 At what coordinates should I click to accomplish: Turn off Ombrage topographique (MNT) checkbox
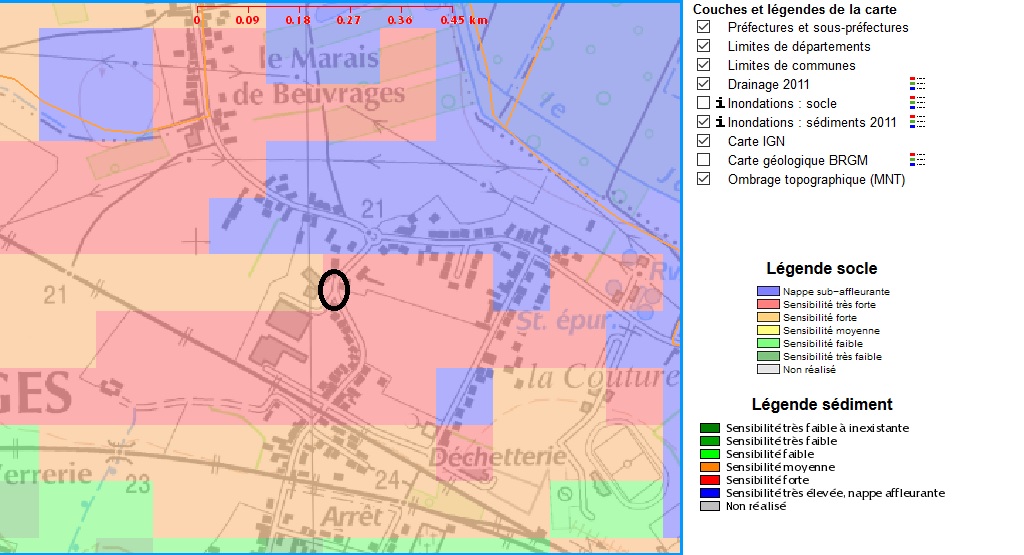703,179
